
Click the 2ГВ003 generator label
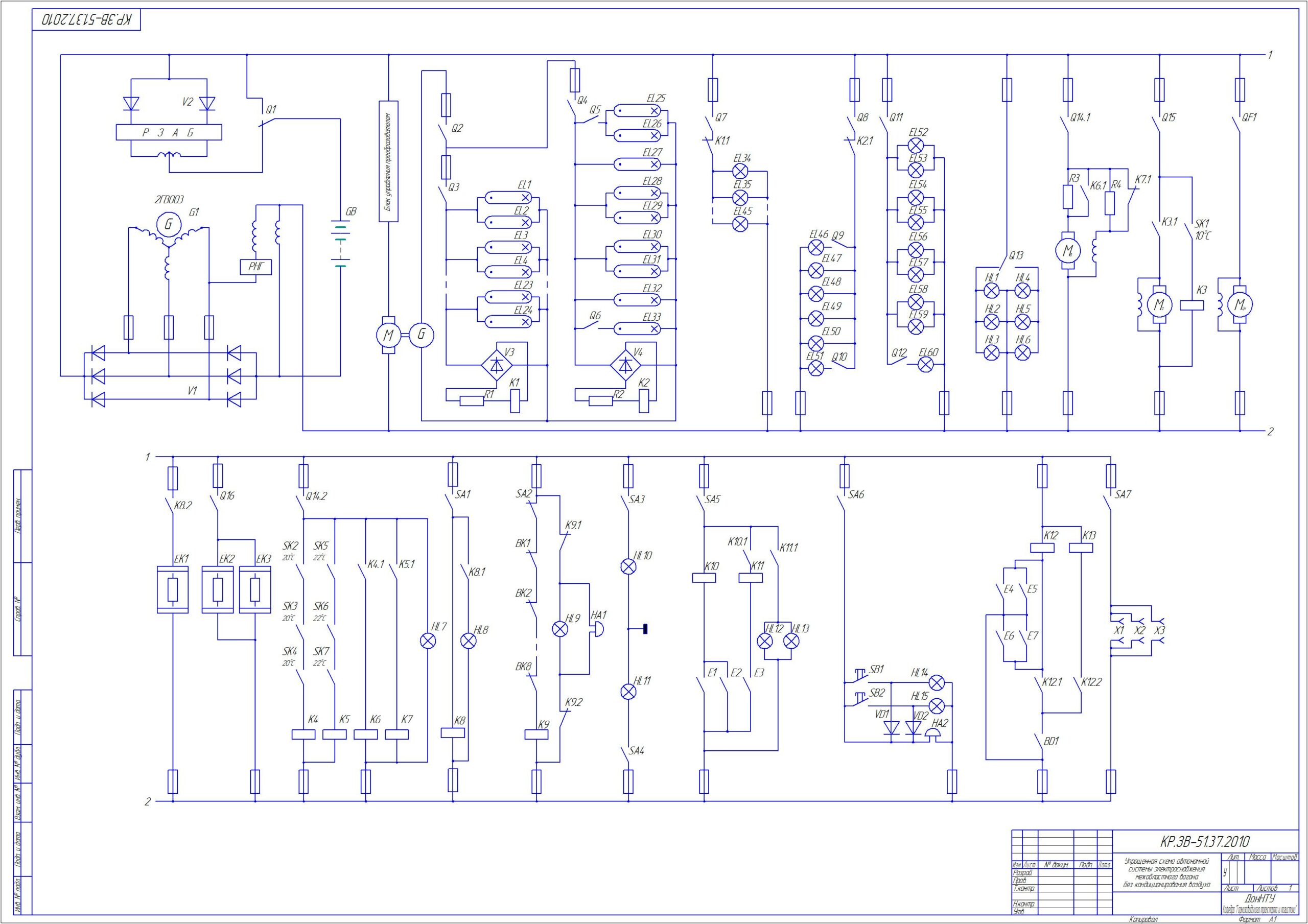coord(169,199)
